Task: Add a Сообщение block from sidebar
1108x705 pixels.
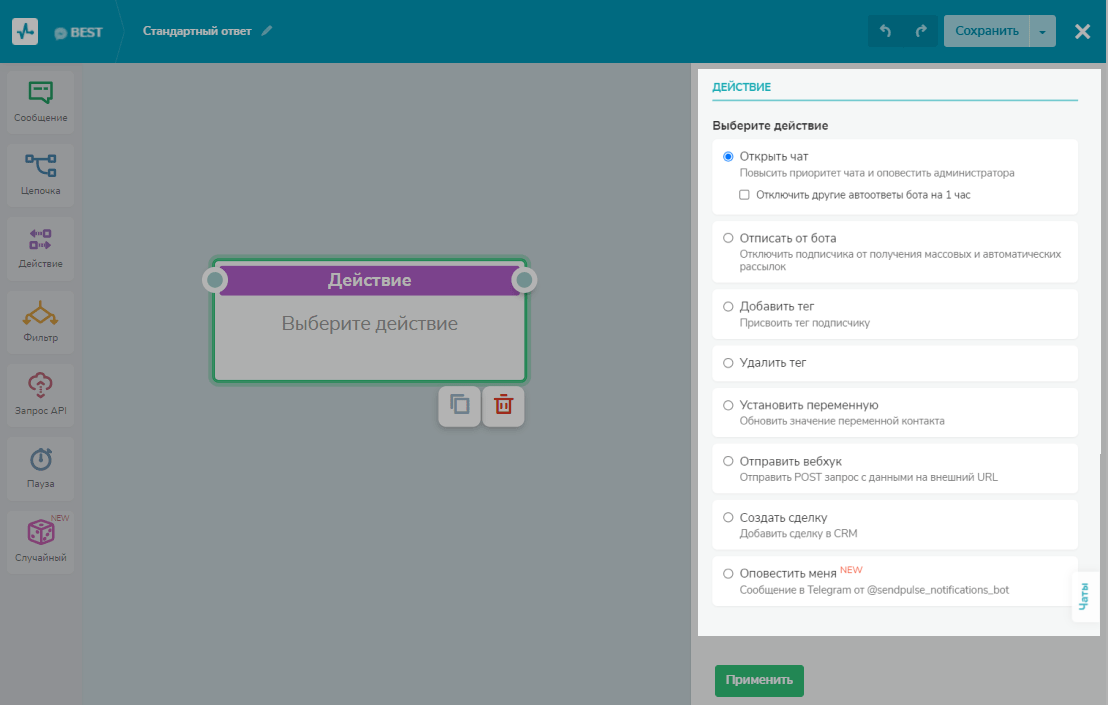Action: [x=40, y=102]
